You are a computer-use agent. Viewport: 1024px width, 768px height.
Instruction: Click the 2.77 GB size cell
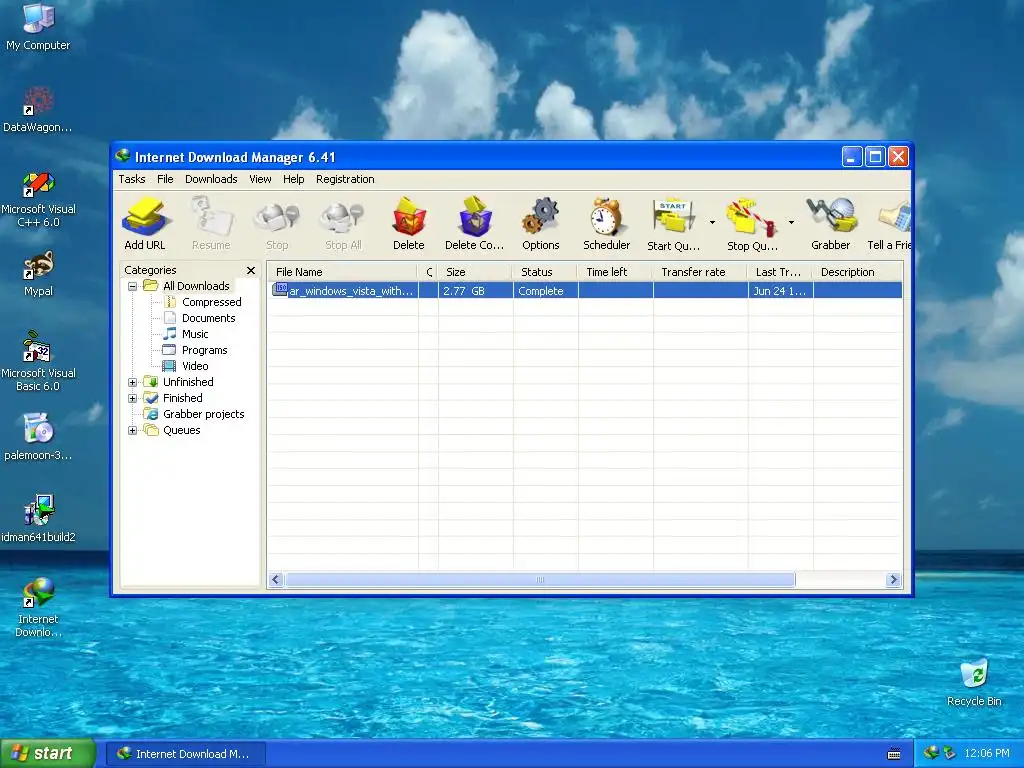pyautogui.click(x=475, y=291)
